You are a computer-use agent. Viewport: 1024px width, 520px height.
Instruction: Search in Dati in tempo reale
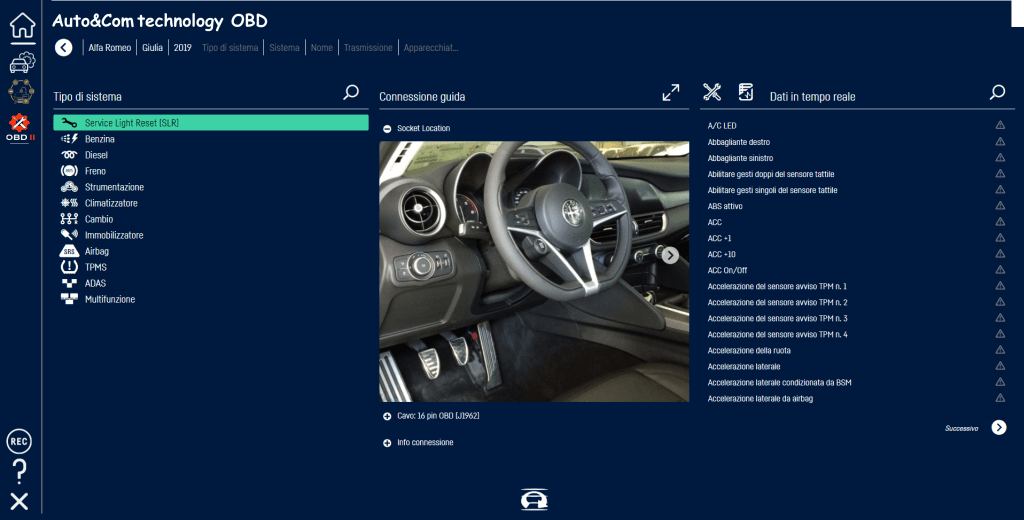(997, 93)
